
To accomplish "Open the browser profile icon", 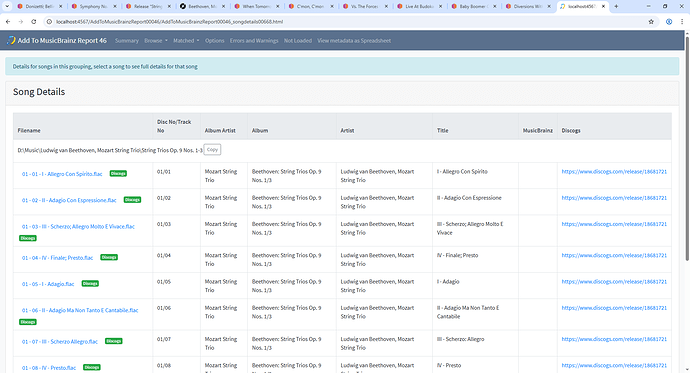I will point(669,22).
